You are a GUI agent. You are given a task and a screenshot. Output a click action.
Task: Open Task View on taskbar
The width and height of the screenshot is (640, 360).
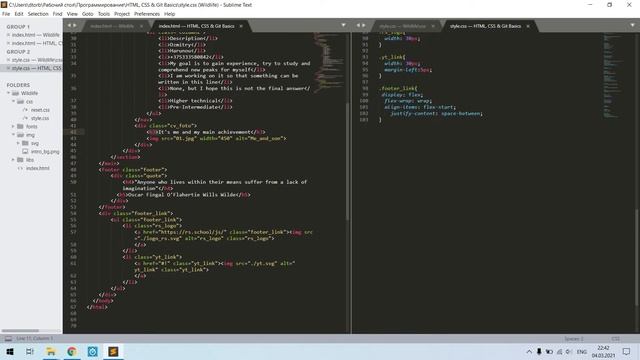point(30,352)
